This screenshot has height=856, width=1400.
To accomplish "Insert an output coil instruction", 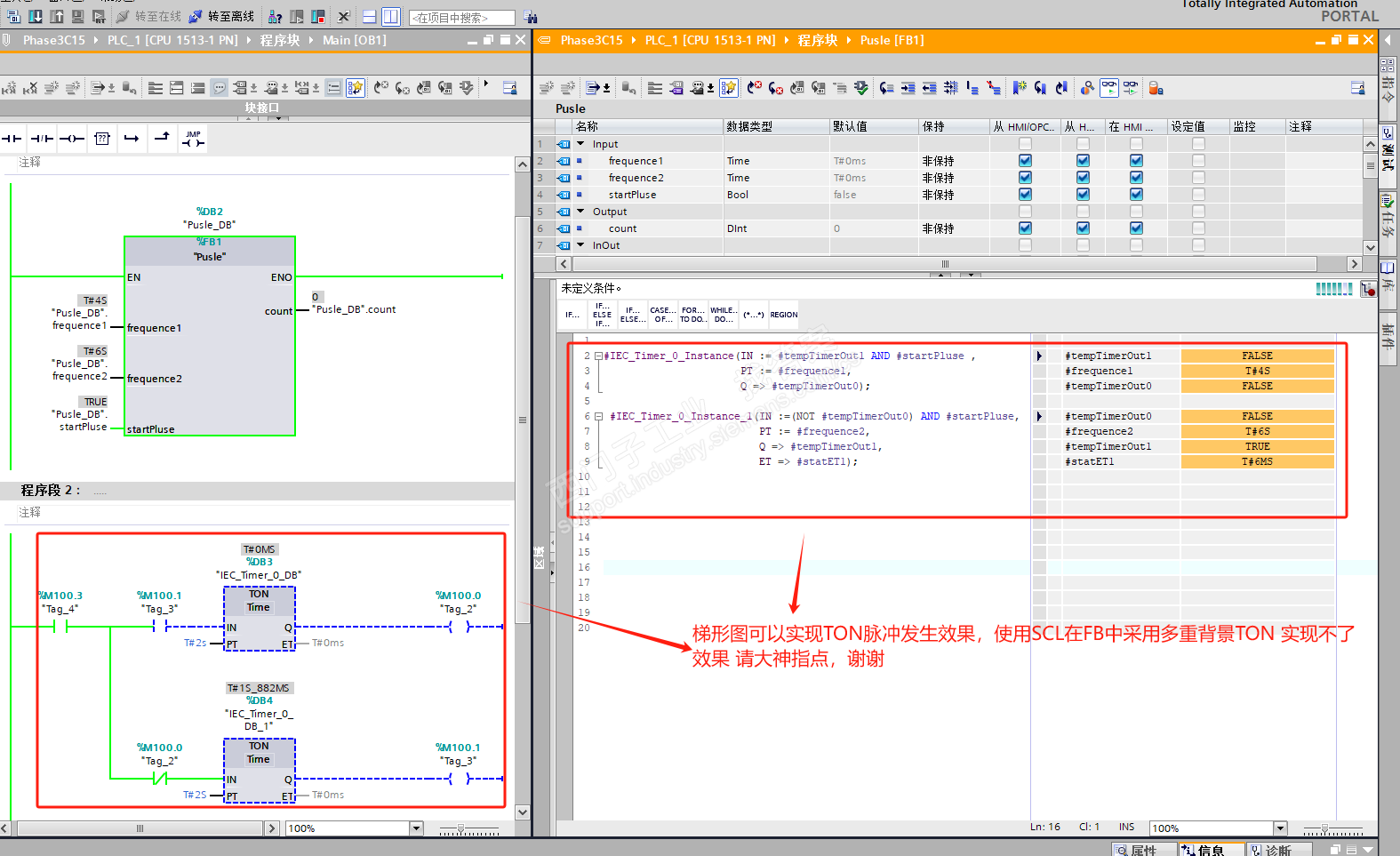I will coord(72,139).
